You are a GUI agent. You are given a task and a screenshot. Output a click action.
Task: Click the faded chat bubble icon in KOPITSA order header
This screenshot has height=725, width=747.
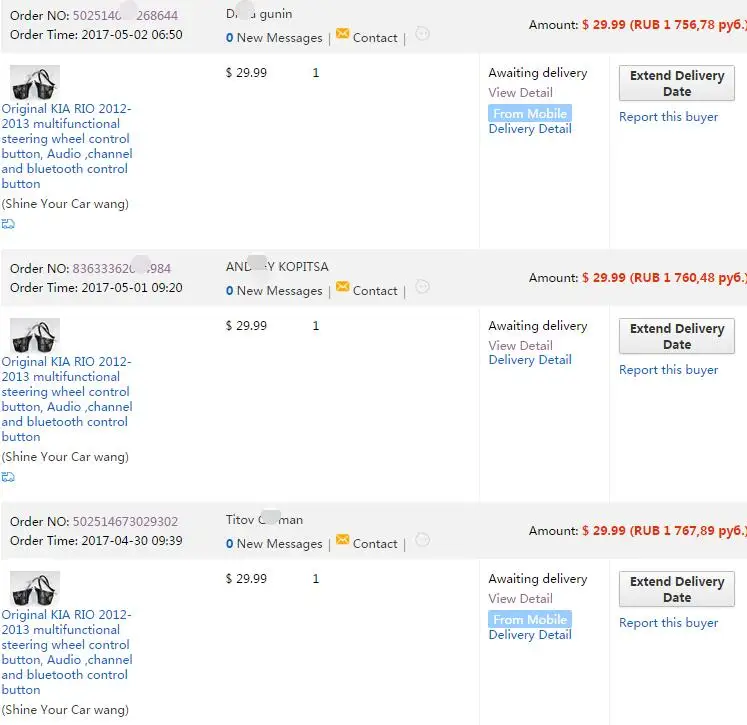[422, 287]
